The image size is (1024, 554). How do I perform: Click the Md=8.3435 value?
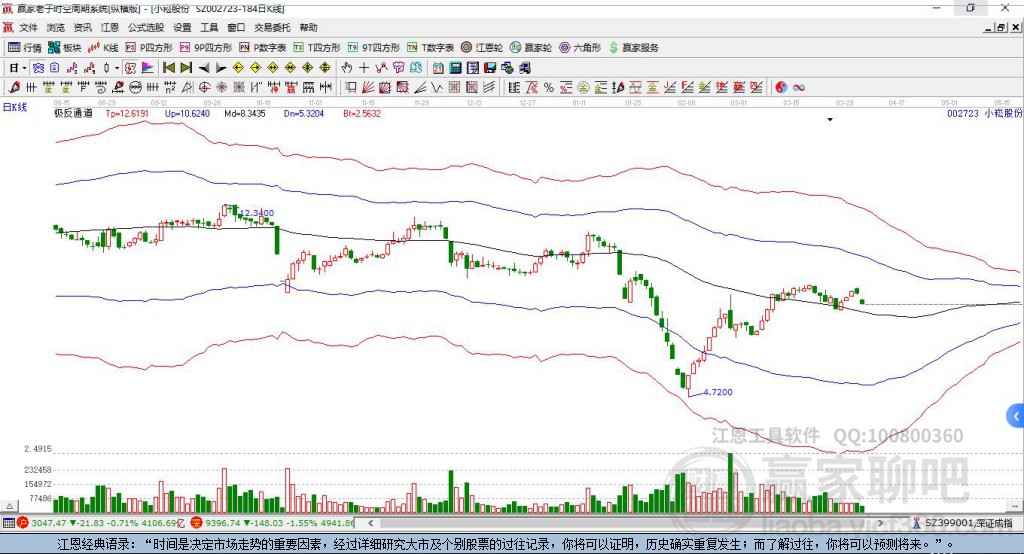(x=245, y=113)
